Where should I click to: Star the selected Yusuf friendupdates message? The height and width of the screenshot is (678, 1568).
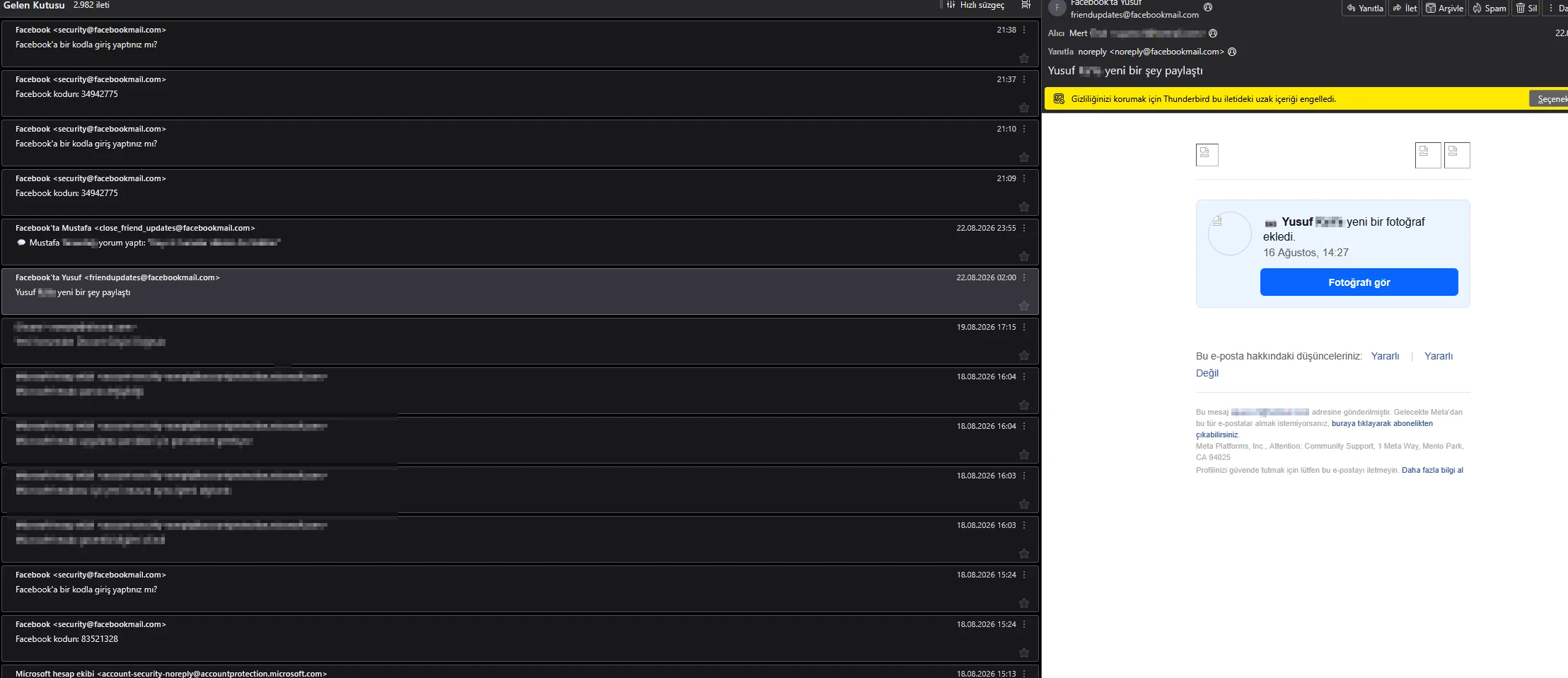1024,306
